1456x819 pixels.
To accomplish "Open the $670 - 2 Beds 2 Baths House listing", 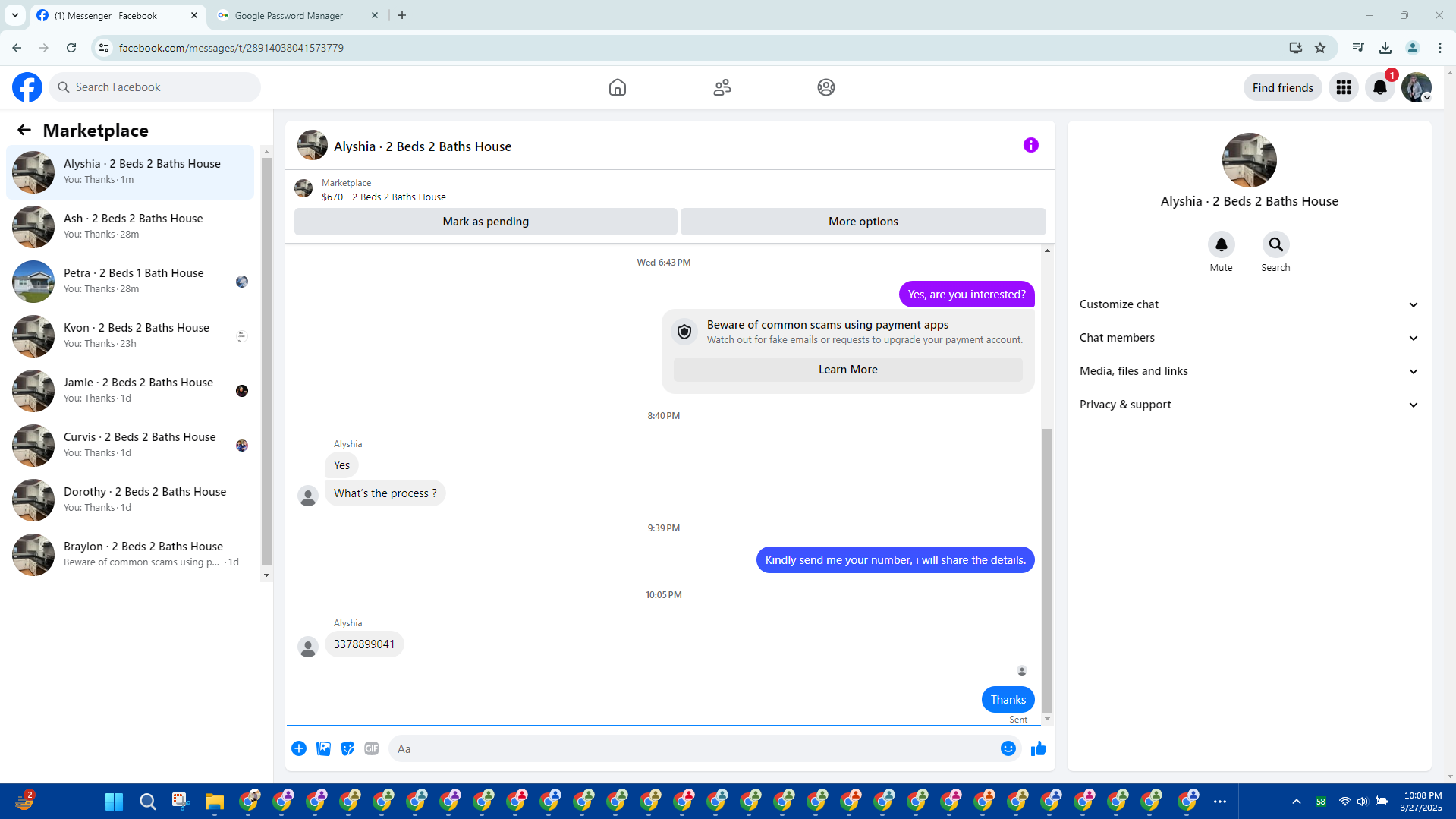I will [x=383, y=197].
